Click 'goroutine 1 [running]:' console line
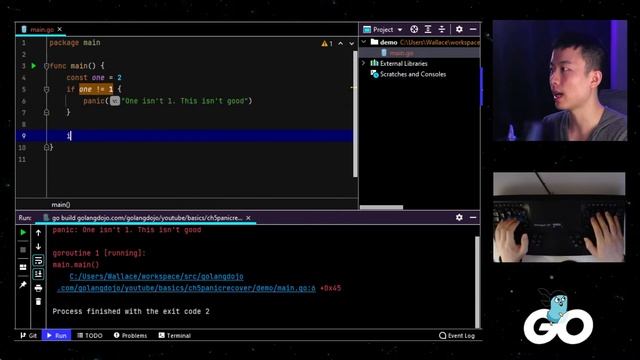The image size is (640, 360). [99, 253]
